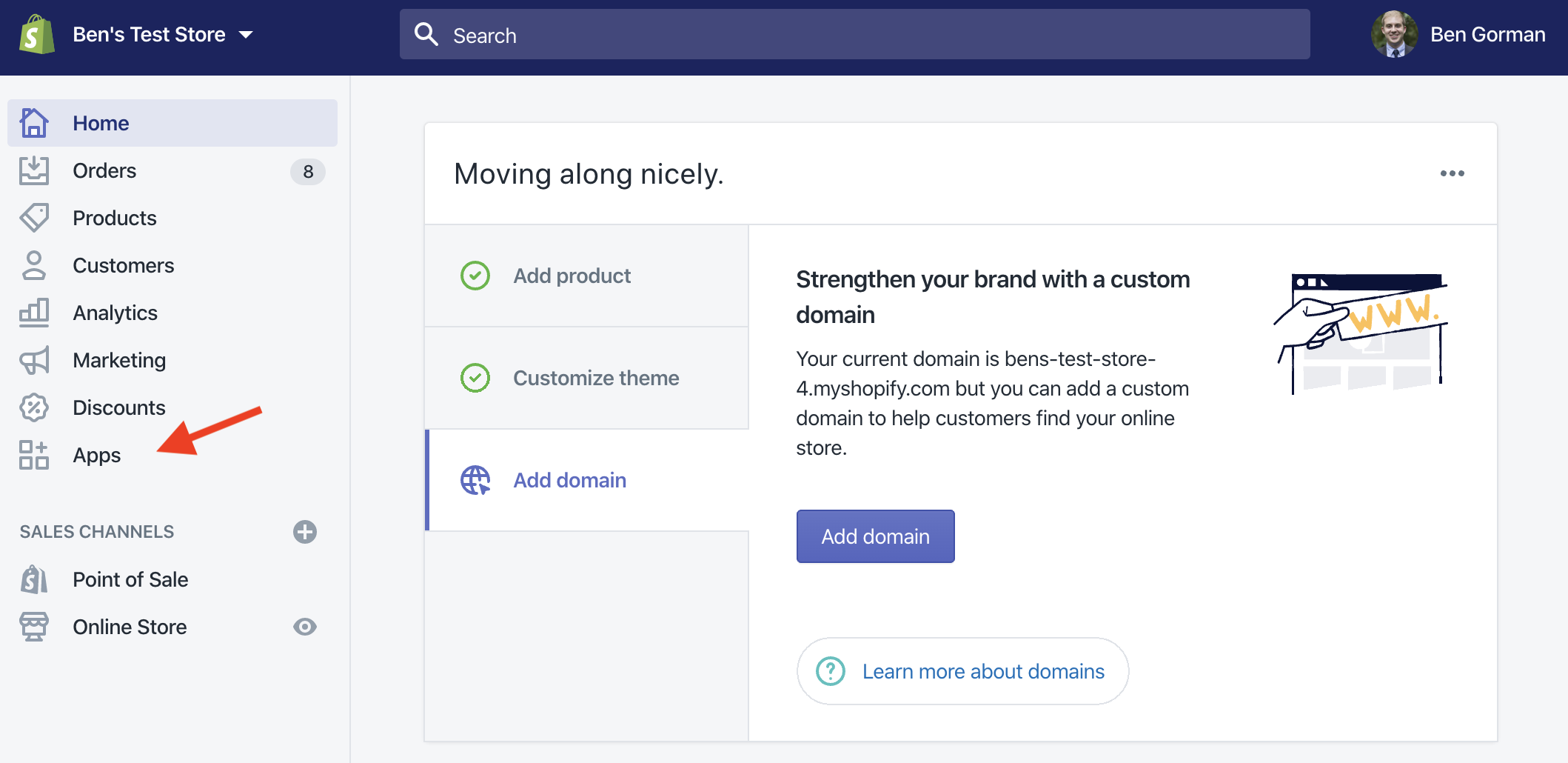Add a sales channel with plus button

point(304,532)
